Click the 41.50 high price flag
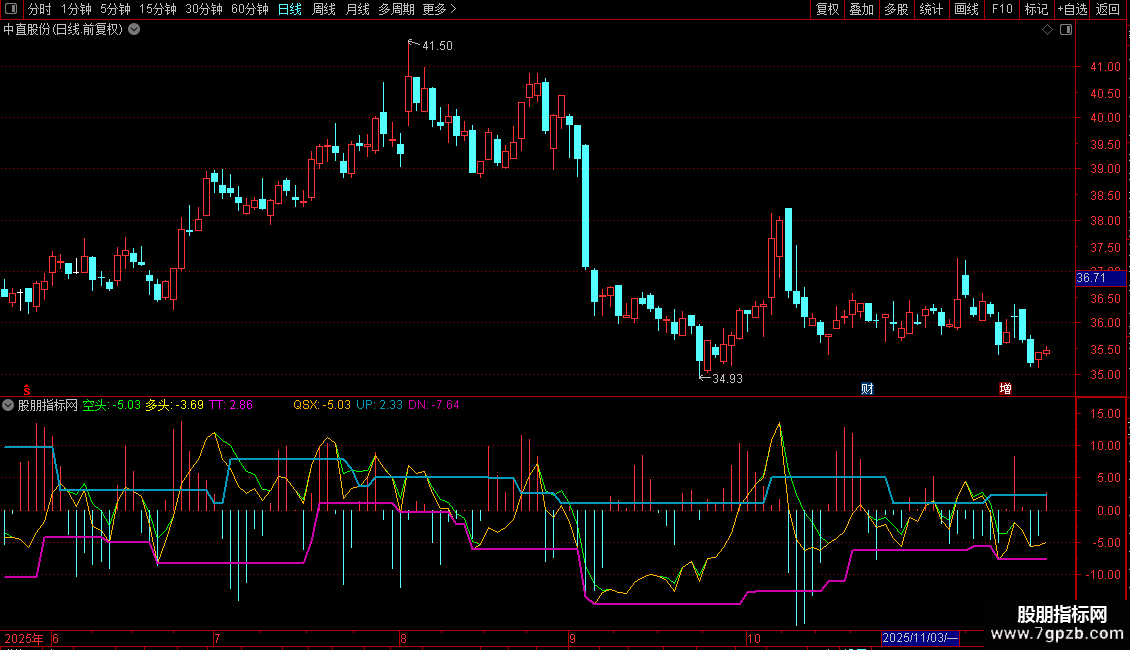This screenshot has width=1130, height=650. (436, 46)
